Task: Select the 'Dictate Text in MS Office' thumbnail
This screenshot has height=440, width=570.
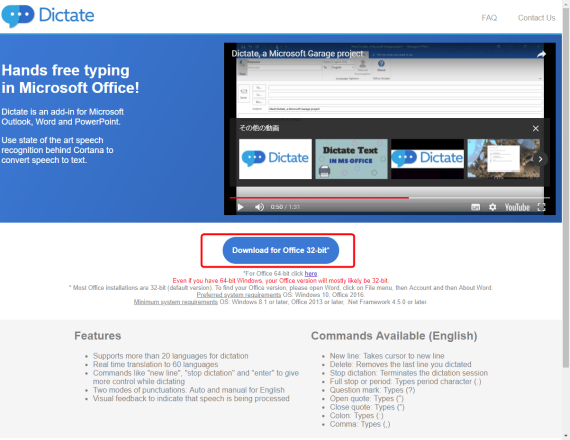Action: point(351,159)
